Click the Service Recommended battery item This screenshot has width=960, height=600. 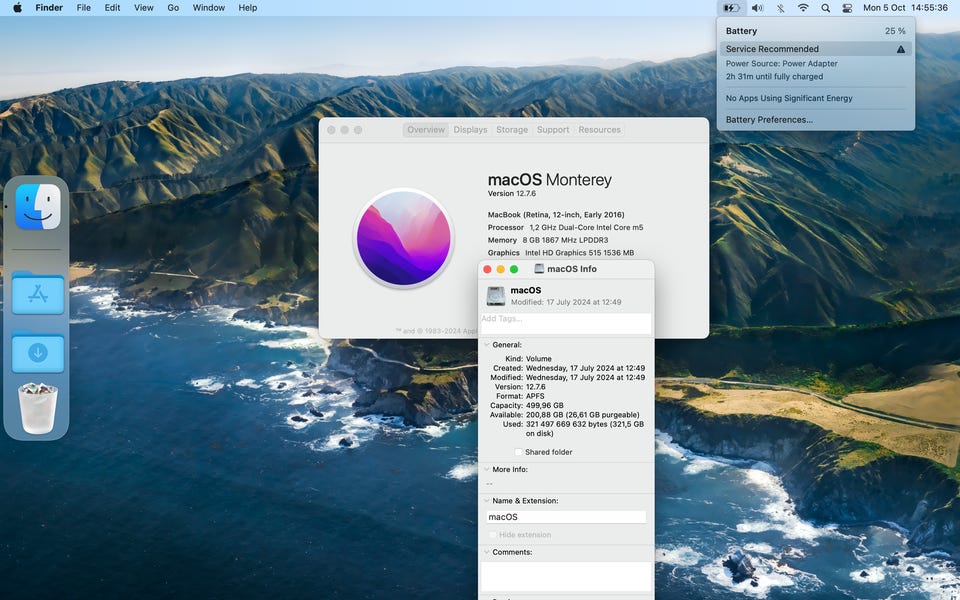click(x=816, y=49)
